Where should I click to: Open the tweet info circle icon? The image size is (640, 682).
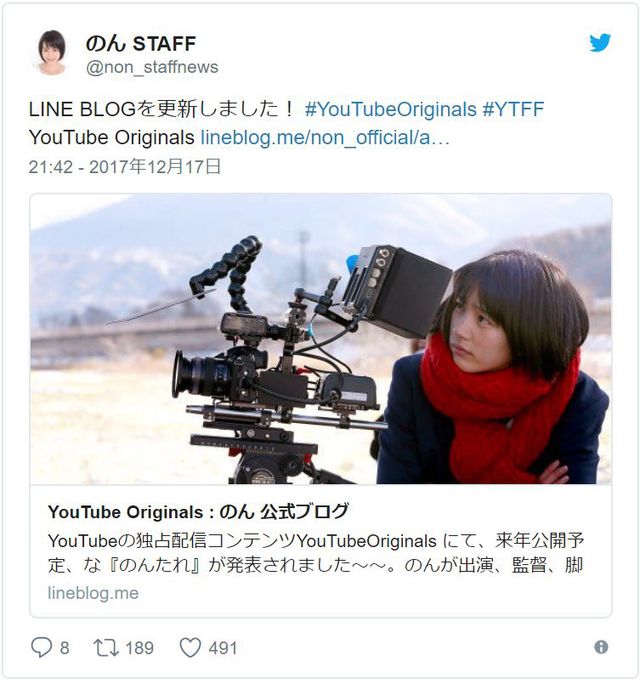pyautogui.click(x=601, y=647)
